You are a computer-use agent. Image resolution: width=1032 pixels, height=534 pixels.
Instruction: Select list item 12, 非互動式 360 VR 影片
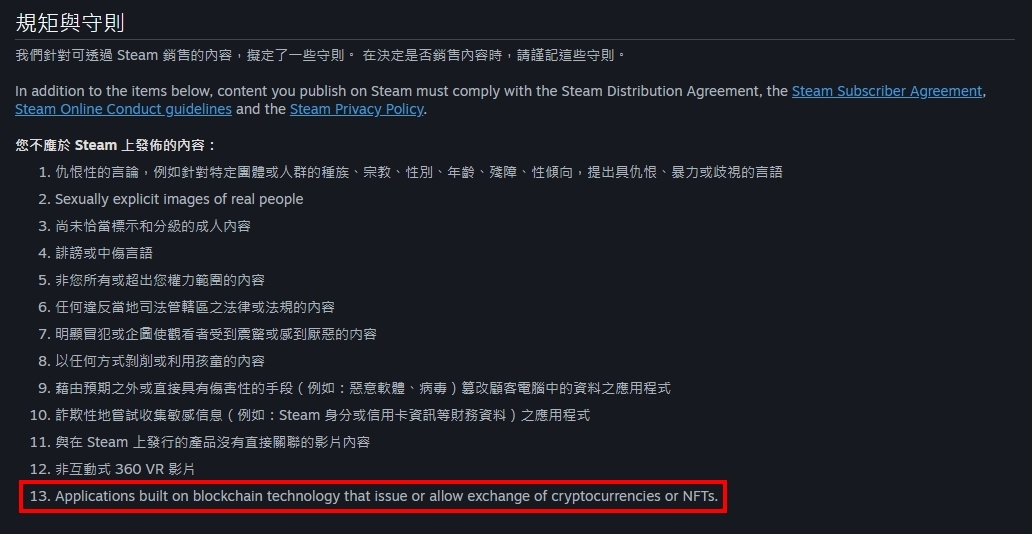click(x=125, y=469)
